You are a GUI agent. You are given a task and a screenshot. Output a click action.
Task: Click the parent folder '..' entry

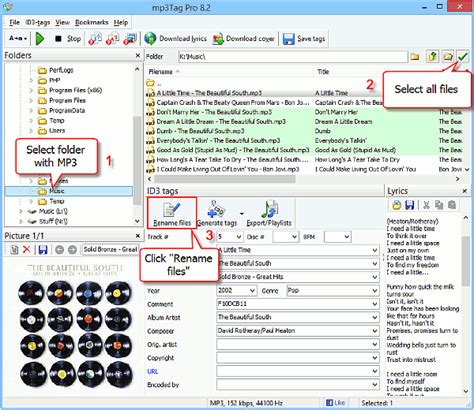click(153, 83)
